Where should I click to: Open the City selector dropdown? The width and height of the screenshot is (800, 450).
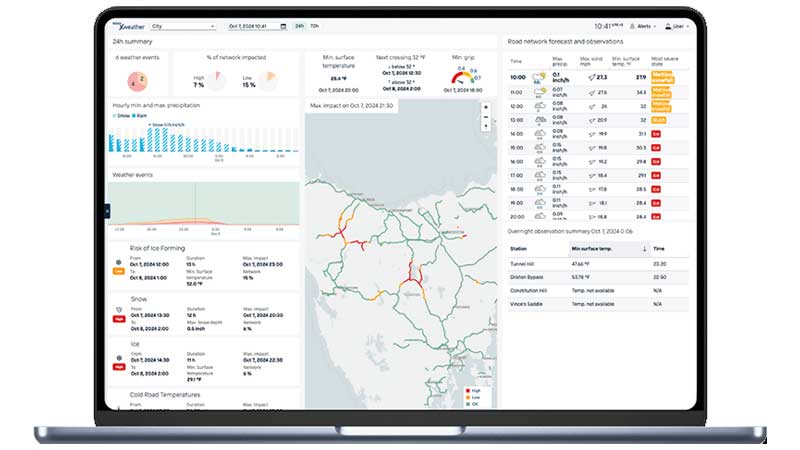pos(182,26)
